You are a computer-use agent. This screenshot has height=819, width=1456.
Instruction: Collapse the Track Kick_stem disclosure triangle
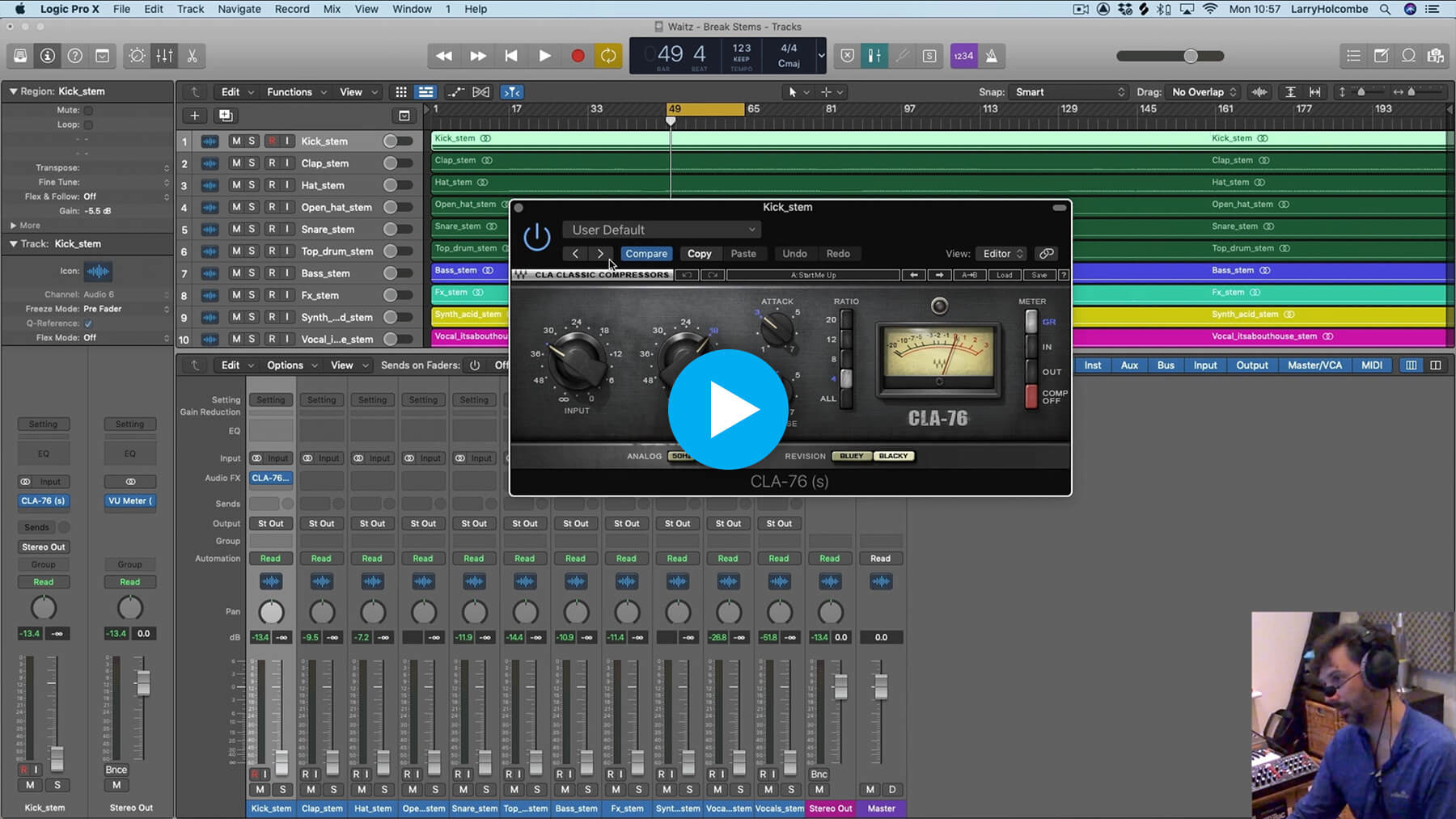point(13,243)
